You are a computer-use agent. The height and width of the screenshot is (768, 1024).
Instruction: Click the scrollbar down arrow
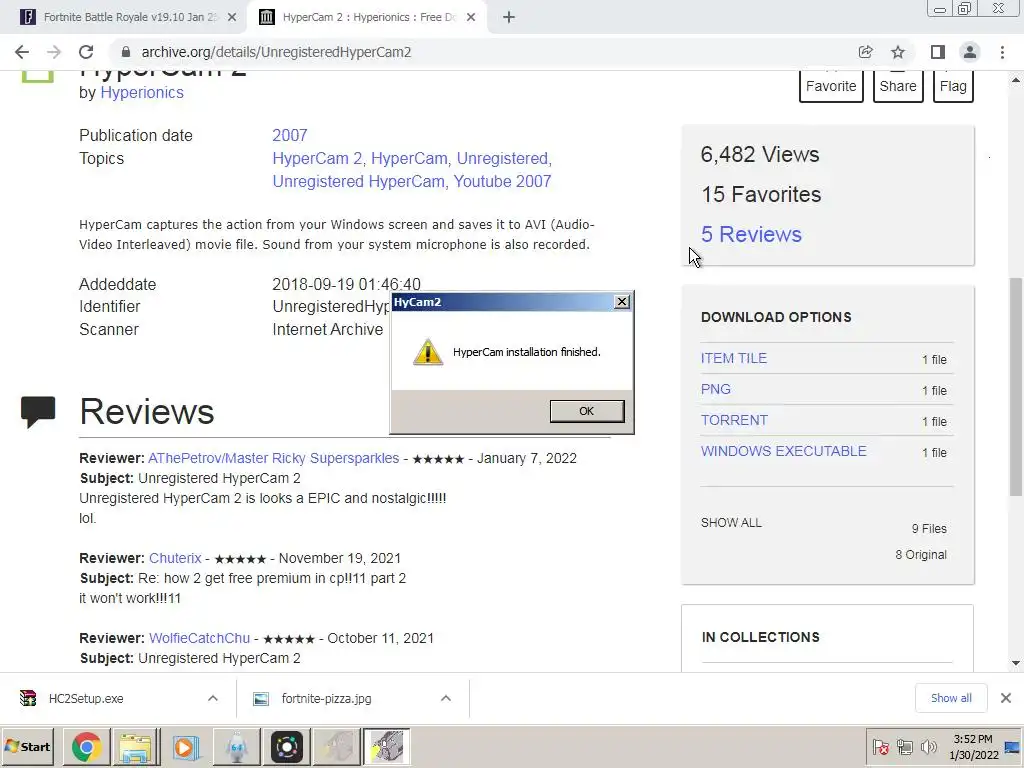pos(1016,664)
